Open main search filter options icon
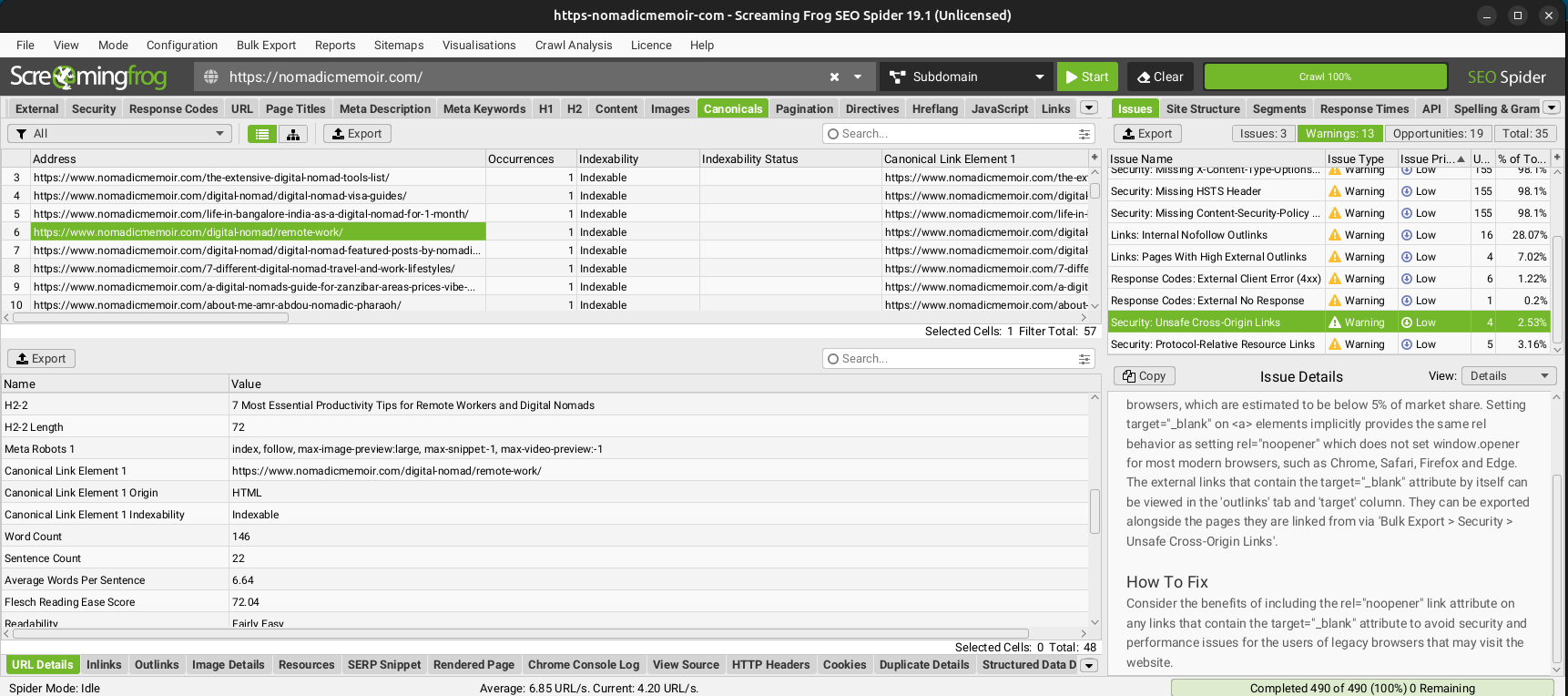Screen dimensions: 1568x696 click(x=1084, y=134)
